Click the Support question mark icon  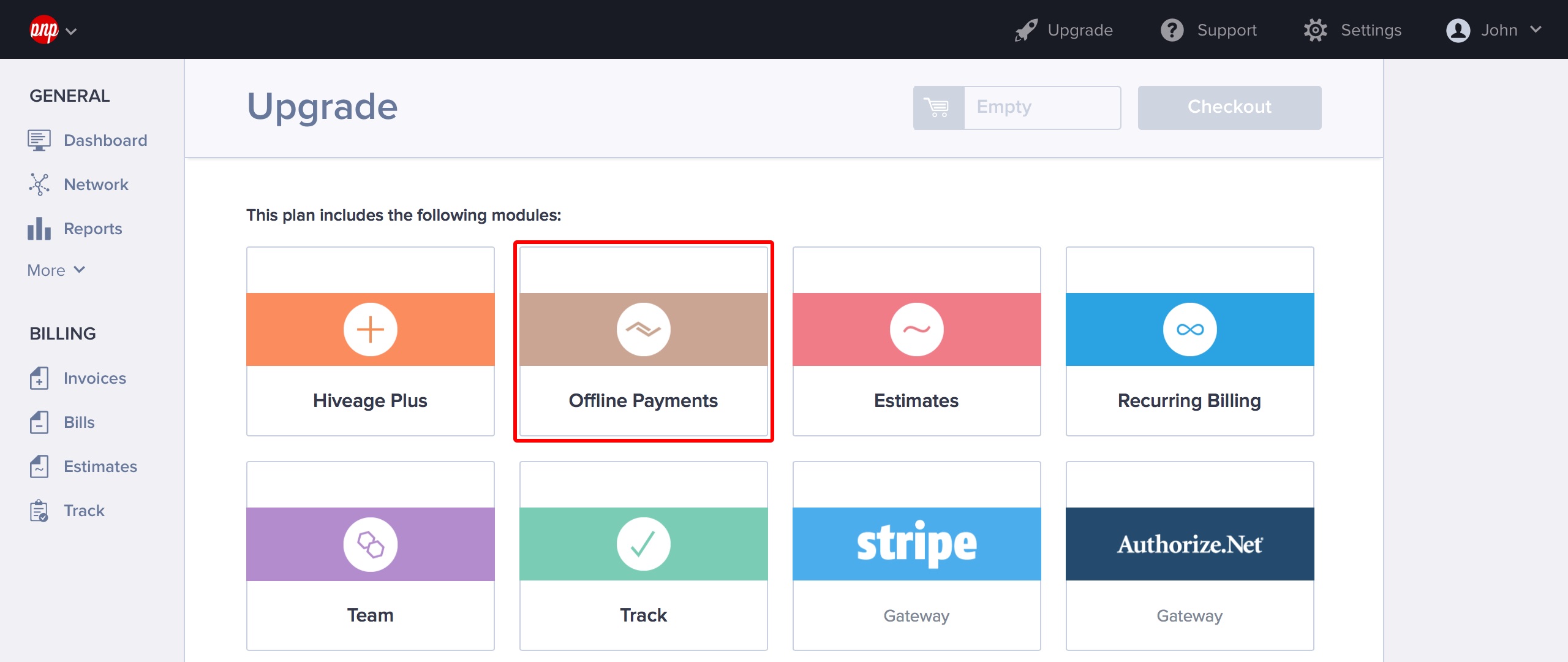point(1172,30)
